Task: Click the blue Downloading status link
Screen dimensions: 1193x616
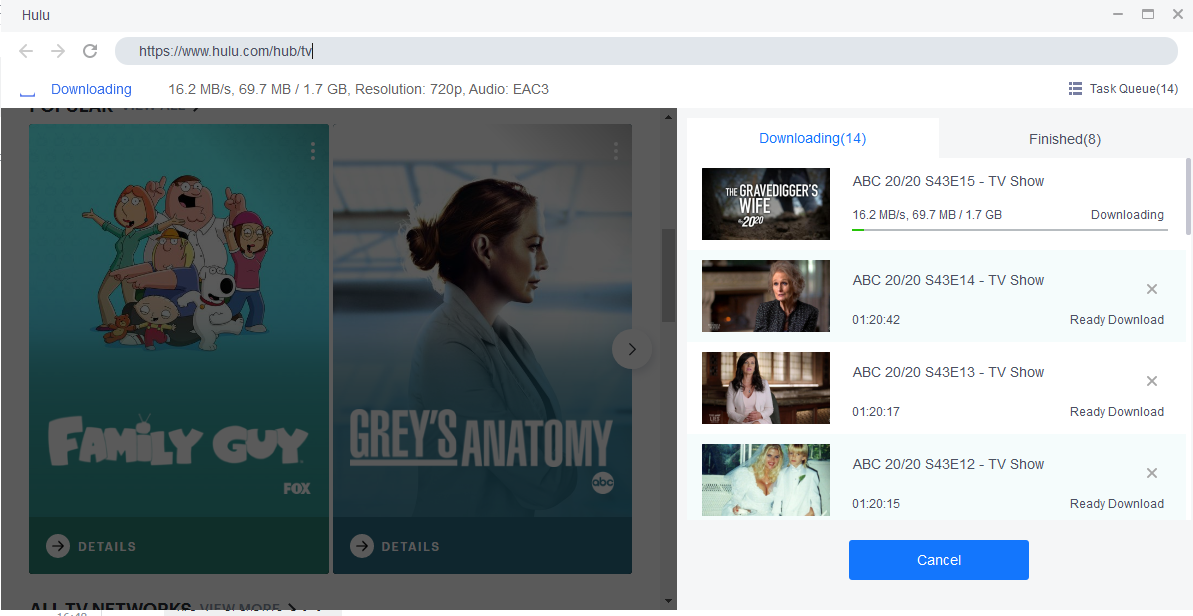Action: pyautogui.click(x=91, y=89)
